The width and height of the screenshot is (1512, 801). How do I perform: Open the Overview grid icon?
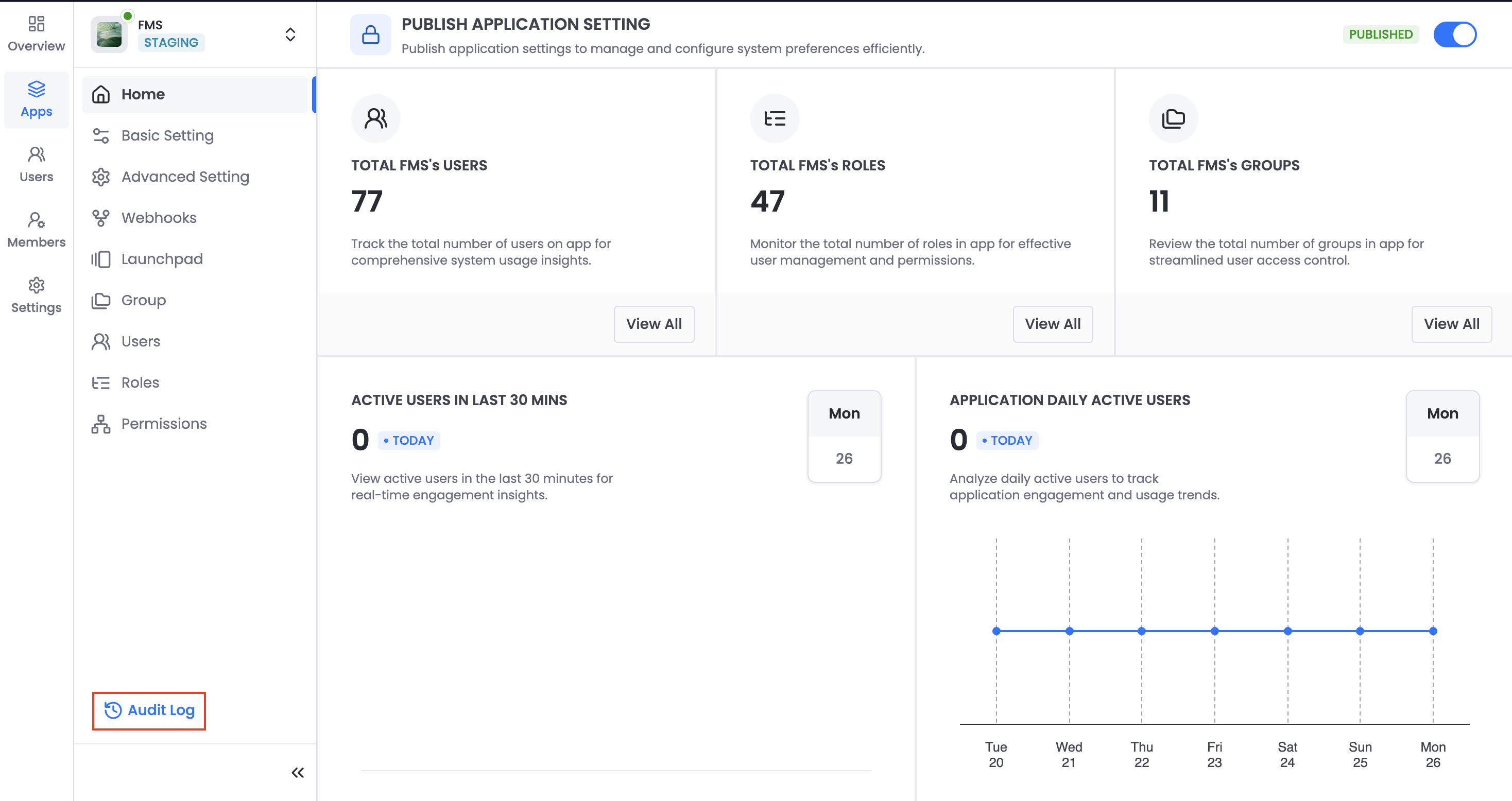click(37, 24)
